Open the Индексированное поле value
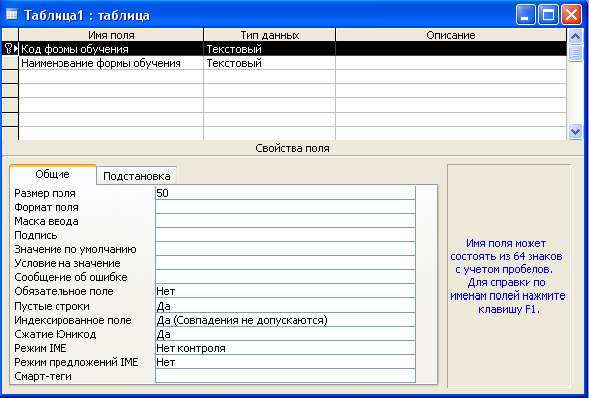Screen dimensions: 589x398 point(285,320)
